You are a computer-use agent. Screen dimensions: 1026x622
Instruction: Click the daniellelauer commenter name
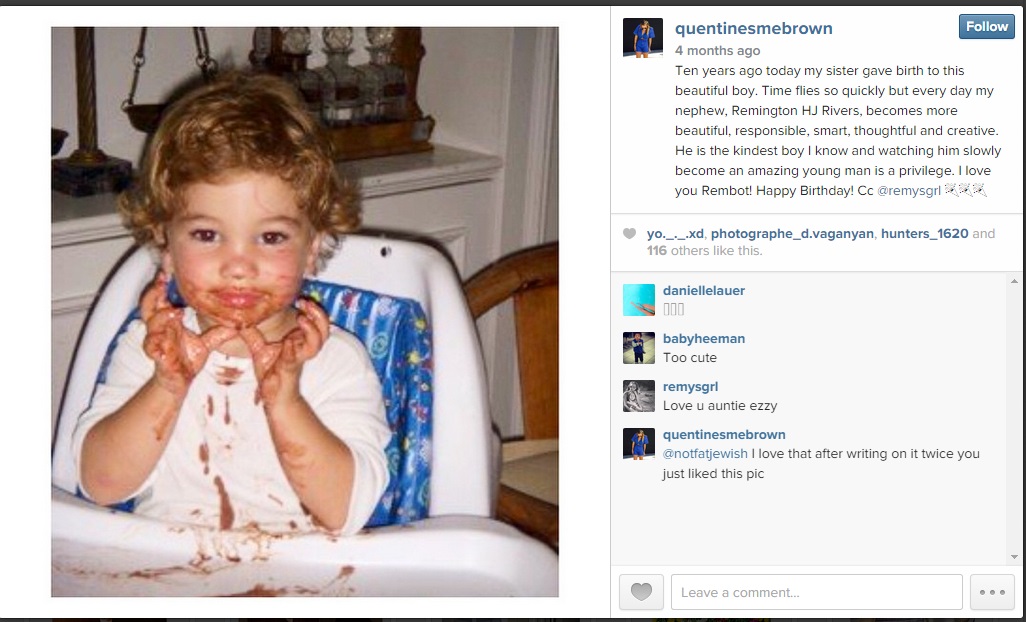click(703, 290)
